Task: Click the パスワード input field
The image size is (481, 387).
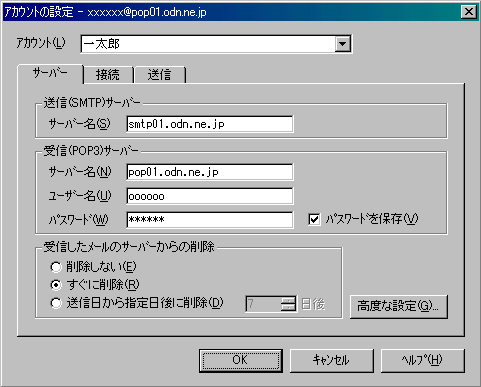Action: 210,220
